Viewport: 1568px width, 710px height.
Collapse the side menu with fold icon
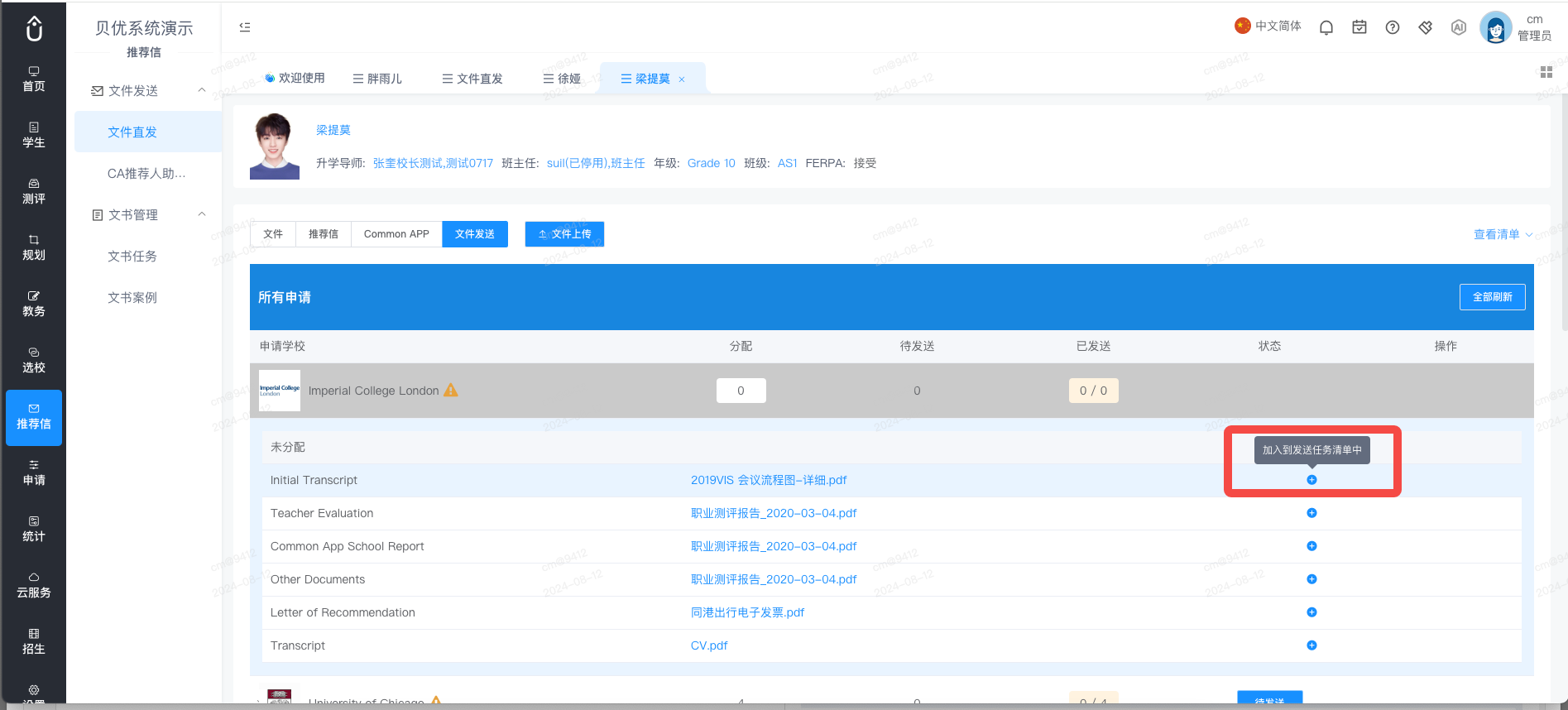tap(245, 27)
